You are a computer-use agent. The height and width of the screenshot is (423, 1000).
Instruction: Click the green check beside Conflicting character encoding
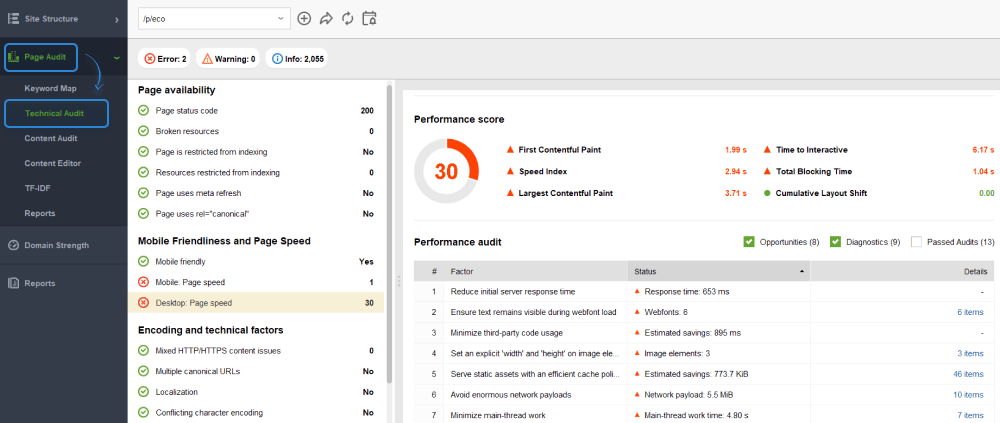[x=143, y=413]
